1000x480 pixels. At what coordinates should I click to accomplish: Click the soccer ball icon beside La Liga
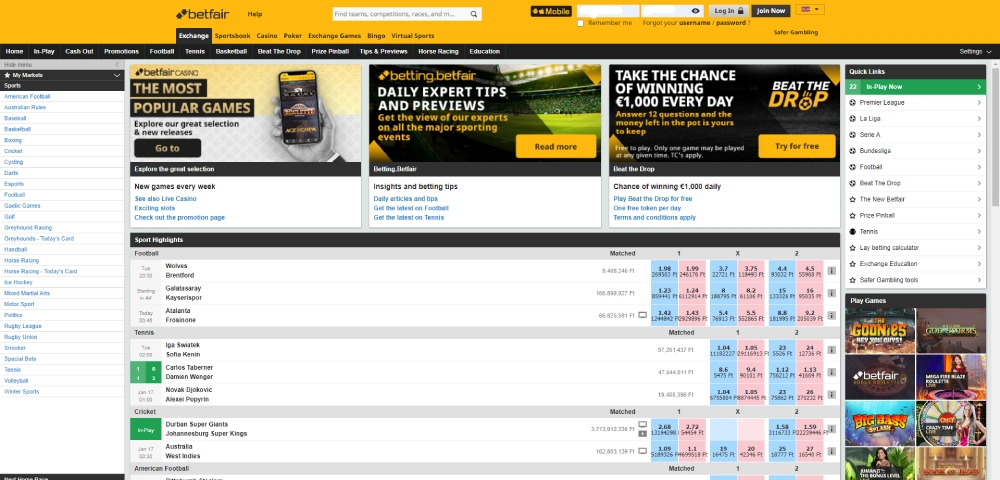click(853, 119)
